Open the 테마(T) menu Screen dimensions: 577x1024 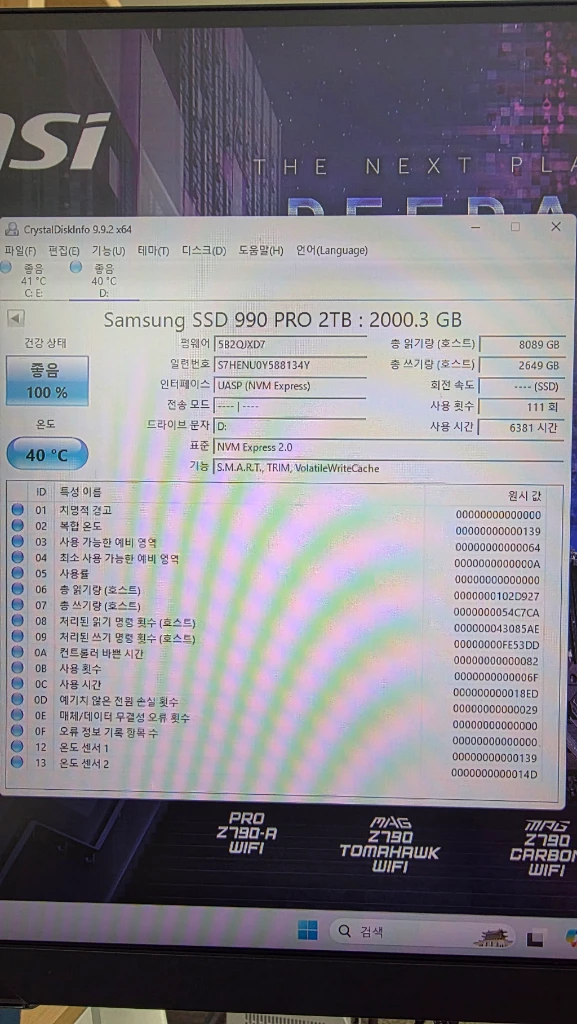pos(153,251)
